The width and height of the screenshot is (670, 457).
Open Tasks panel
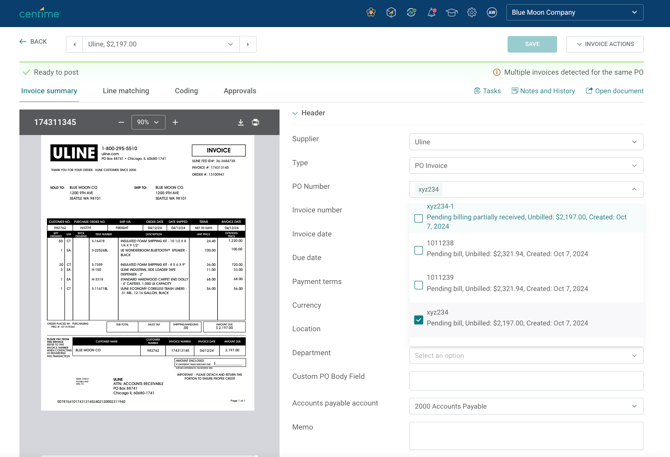[x=487, y=91]
